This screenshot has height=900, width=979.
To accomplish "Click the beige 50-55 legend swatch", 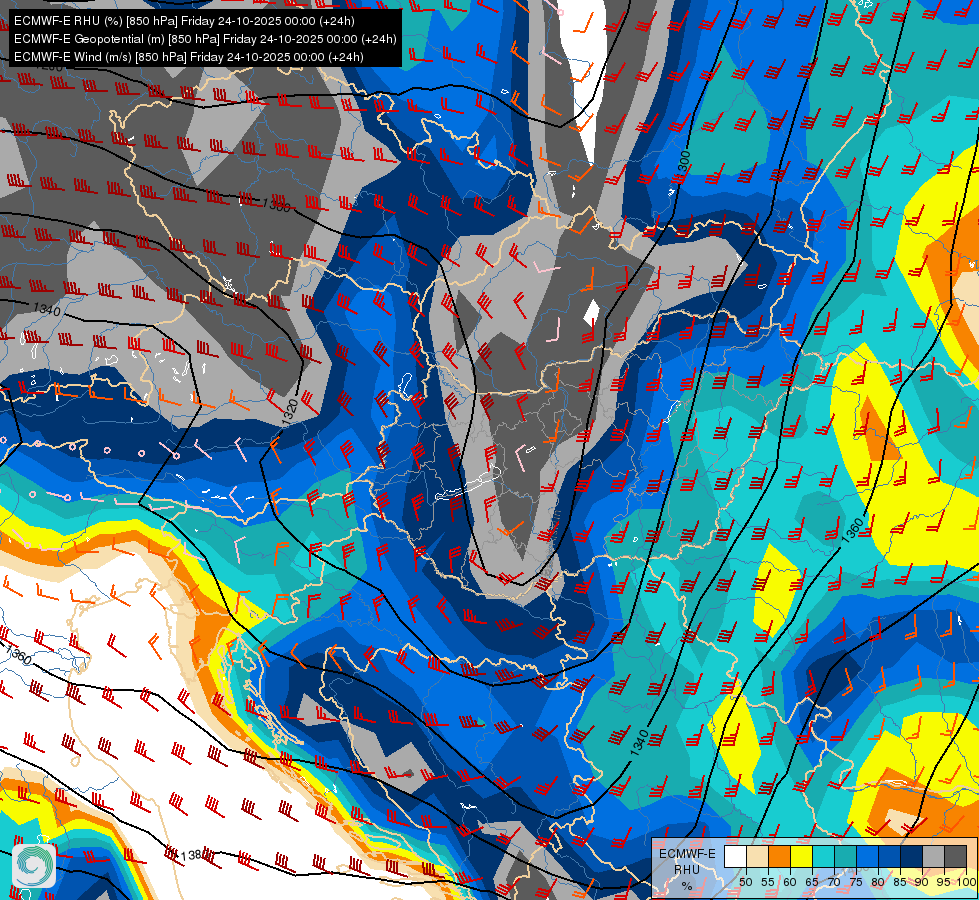I will pyautogui.click(x=757, y=856).
